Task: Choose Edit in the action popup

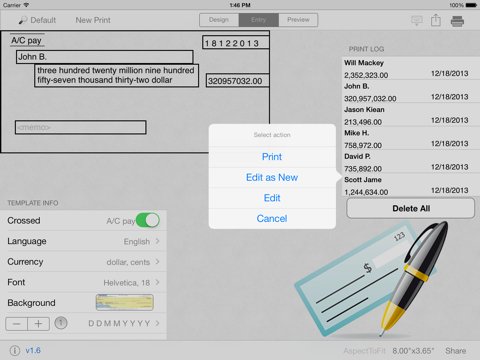Action: coord(272,198)
